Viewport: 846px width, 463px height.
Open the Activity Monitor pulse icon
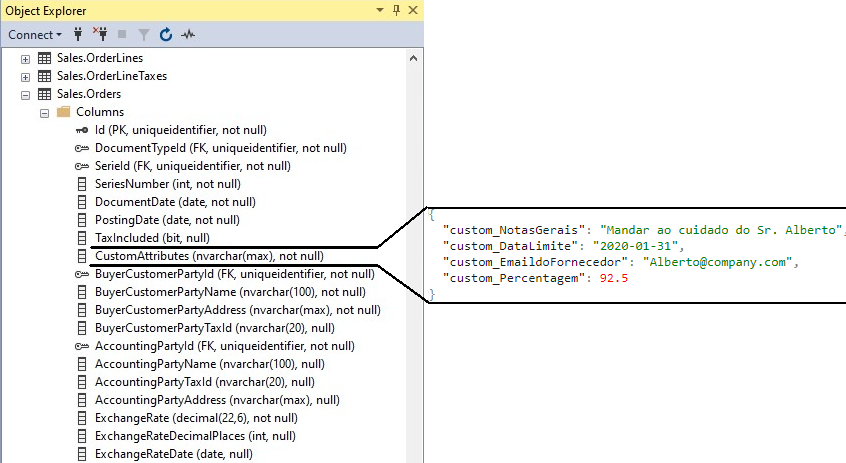click(x=188, y=35)
